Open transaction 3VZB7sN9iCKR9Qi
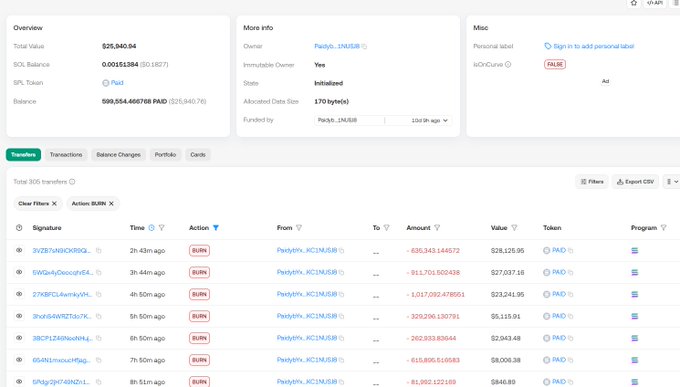 coord(62,251)
